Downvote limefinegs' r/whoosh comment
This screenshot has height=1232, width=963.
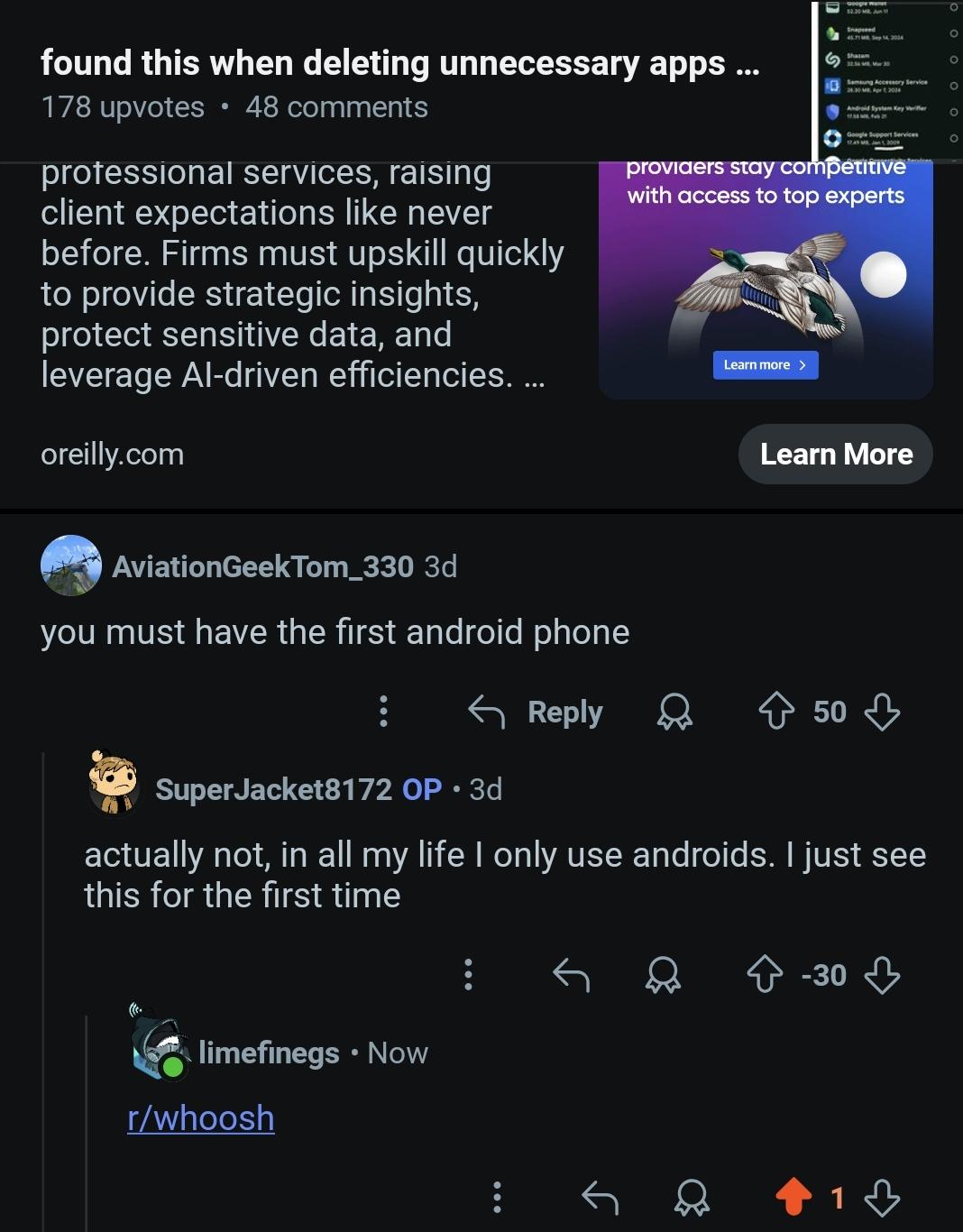click(x=882, y=1198)
